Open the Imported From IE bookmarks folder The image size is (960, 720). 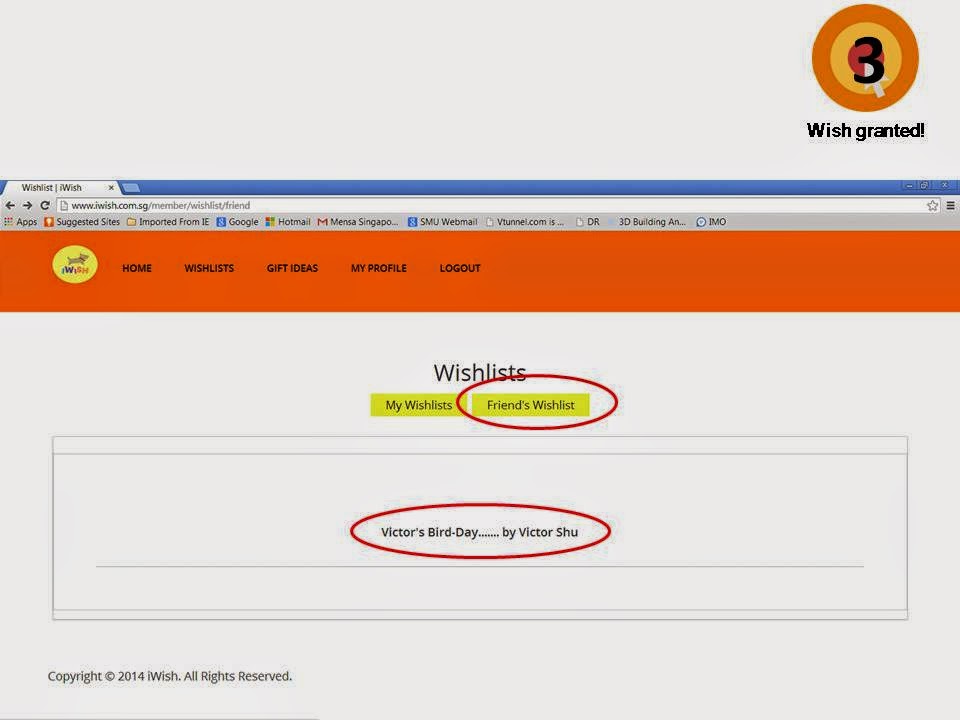pos(167,221)
